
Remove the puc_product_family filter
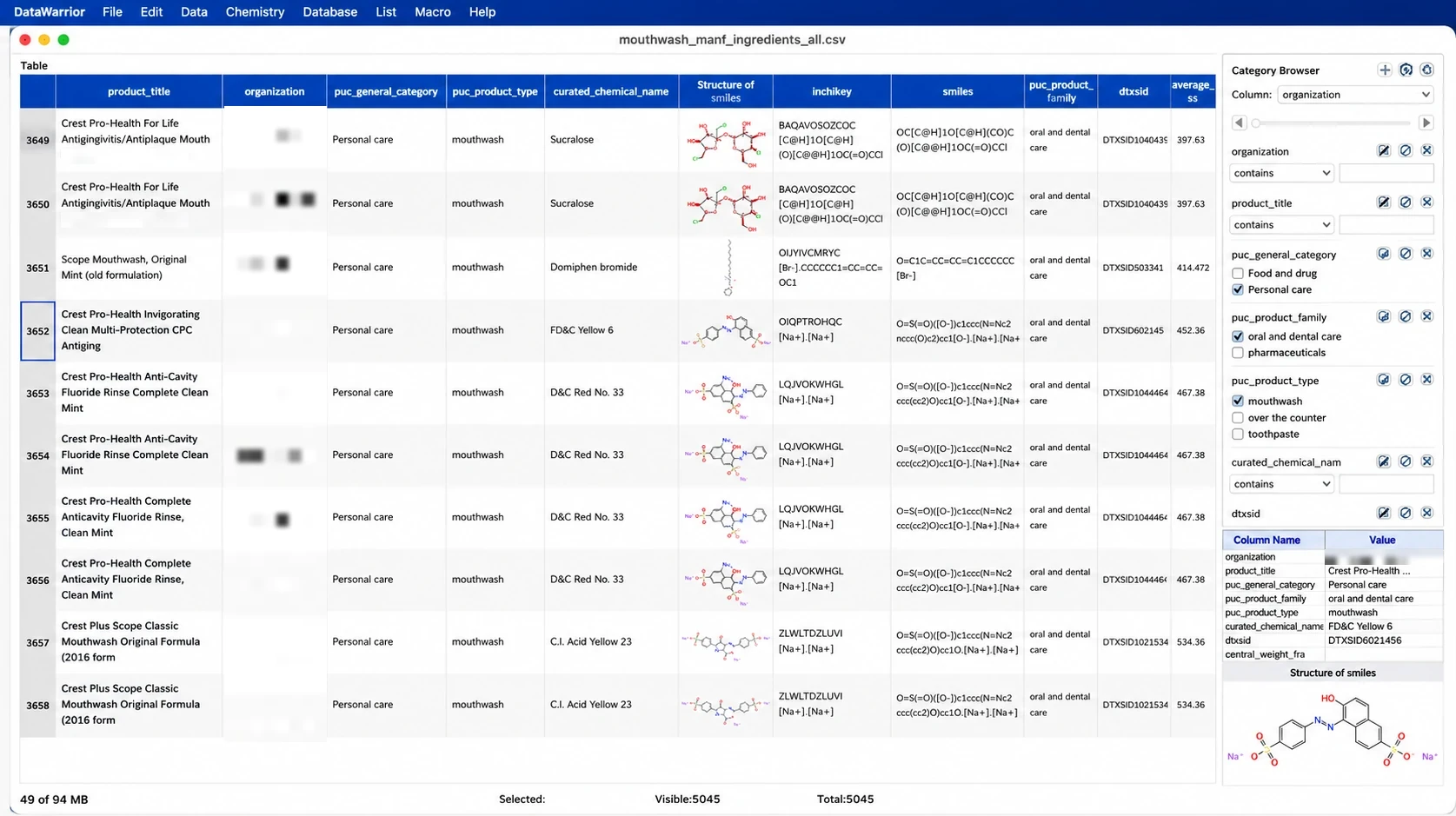pyautogui.click(x=1426, y=316)
